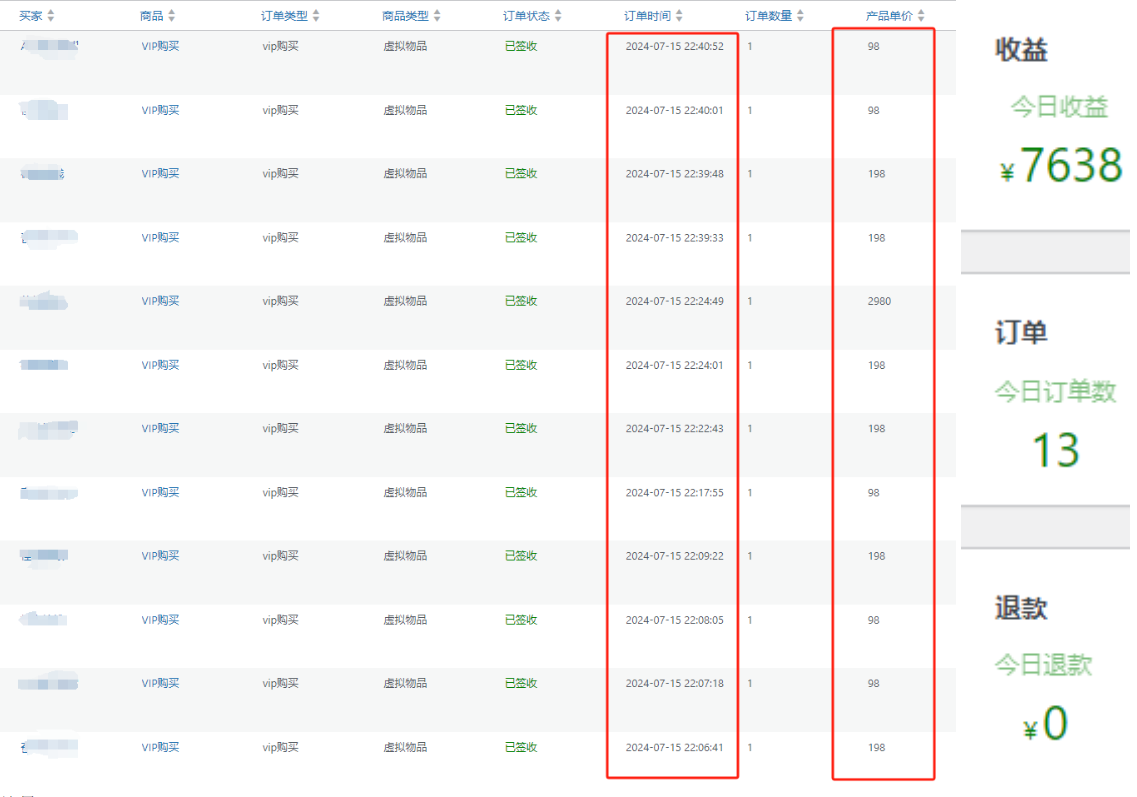
Task: Open VIP购买 link in the 22:24:49 order row
Action: (160, 301)
